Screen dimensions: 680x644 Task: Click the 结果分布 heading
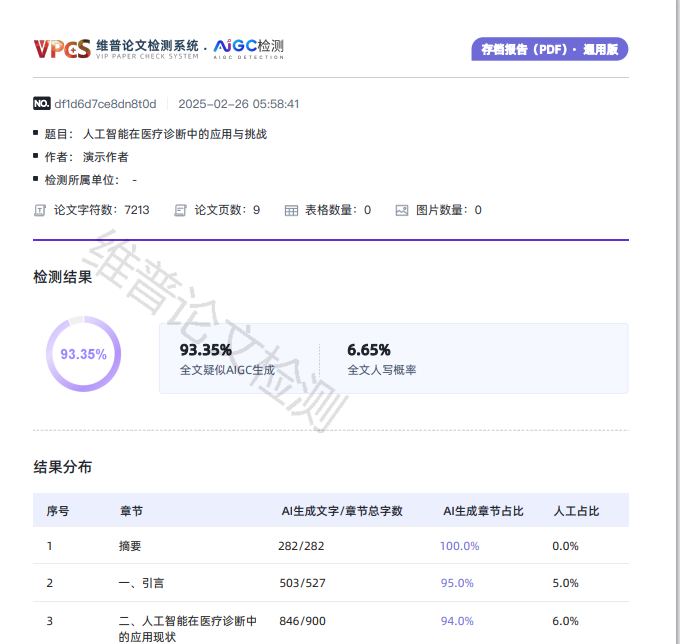pyautogui.click(x=62, y=467)
